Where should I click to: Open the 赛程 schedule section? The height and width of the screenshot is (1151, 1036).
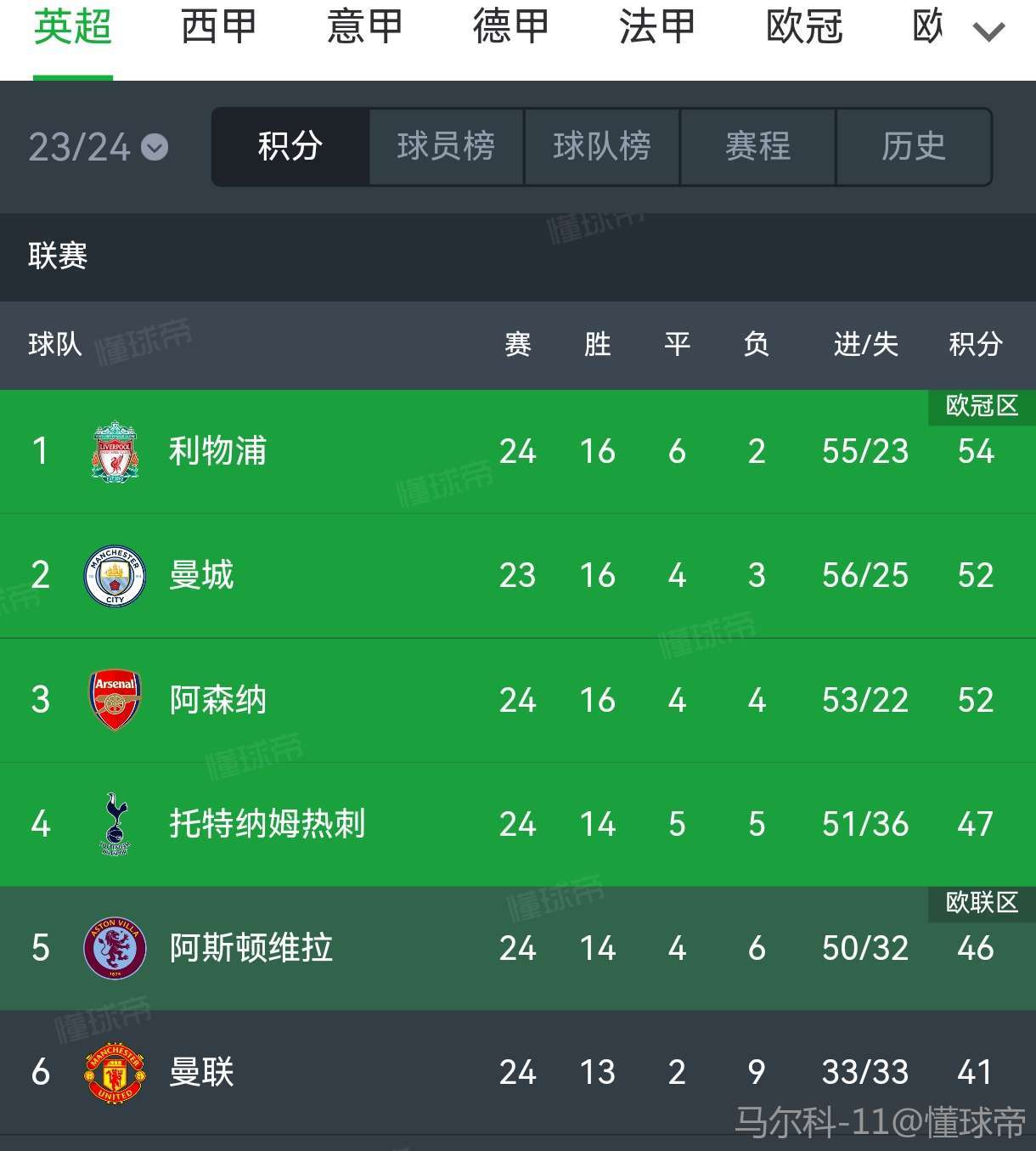tap(758, 146)
